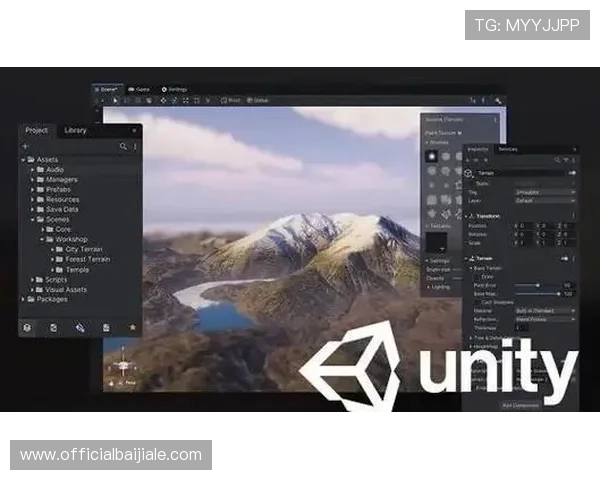600x480 pixels.
Task: Open the Layer dropdown in Inspector
Action: 545,200
